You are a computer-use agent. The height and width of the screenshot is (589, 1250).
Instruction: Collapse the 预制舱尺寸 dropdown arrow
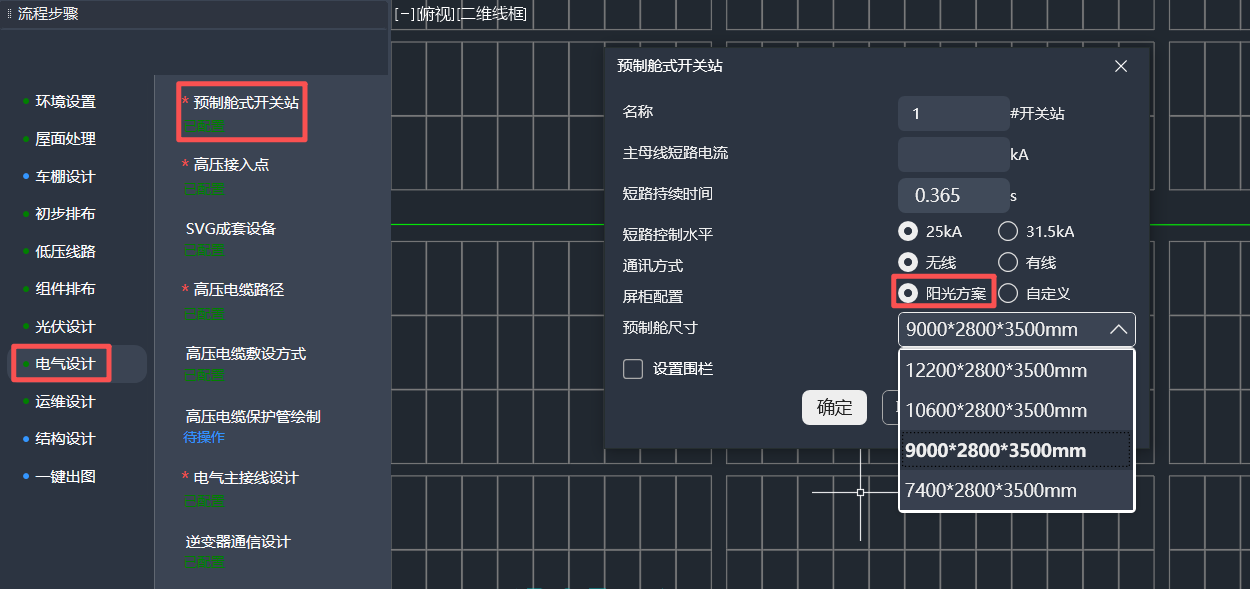pyautogui.click(x=1118, y=330)
